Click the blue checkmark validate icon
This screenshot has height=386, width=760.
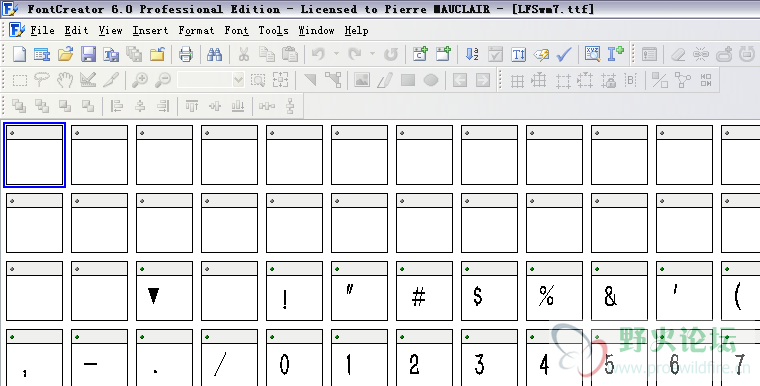[564, 54]
